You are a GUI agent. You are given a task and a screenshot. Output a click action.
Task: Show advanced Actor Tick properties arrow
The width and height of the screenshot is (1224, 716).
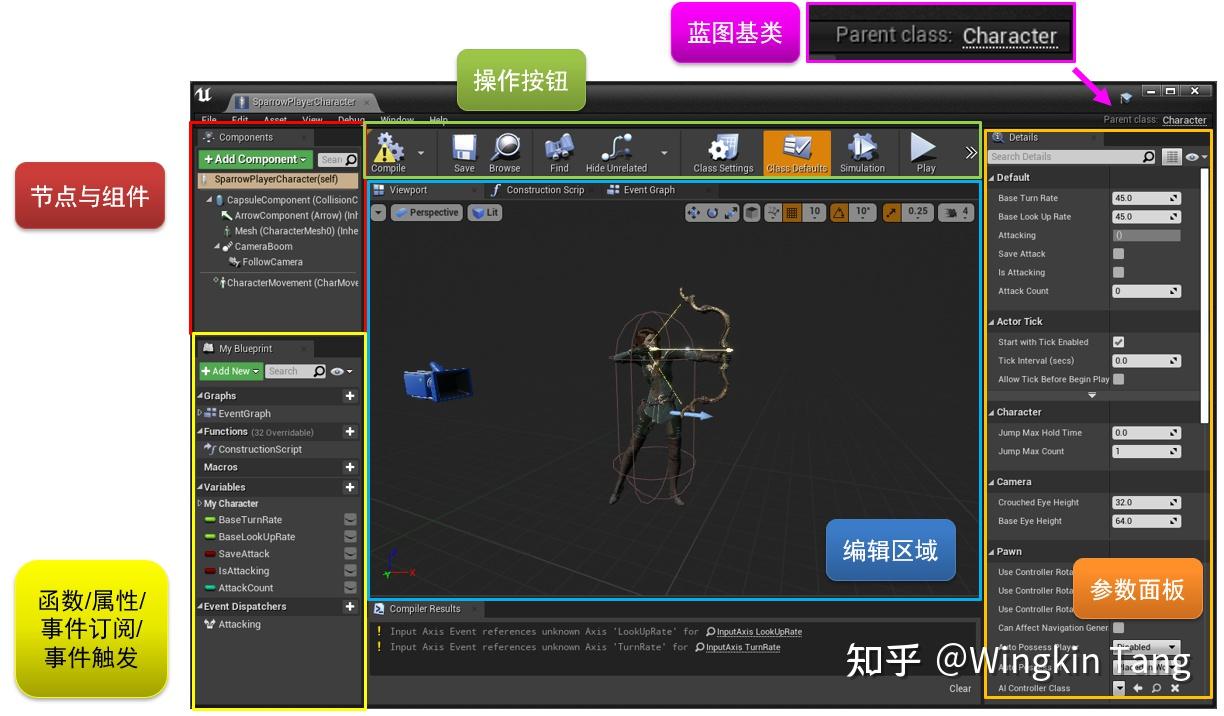point(1092,395)
